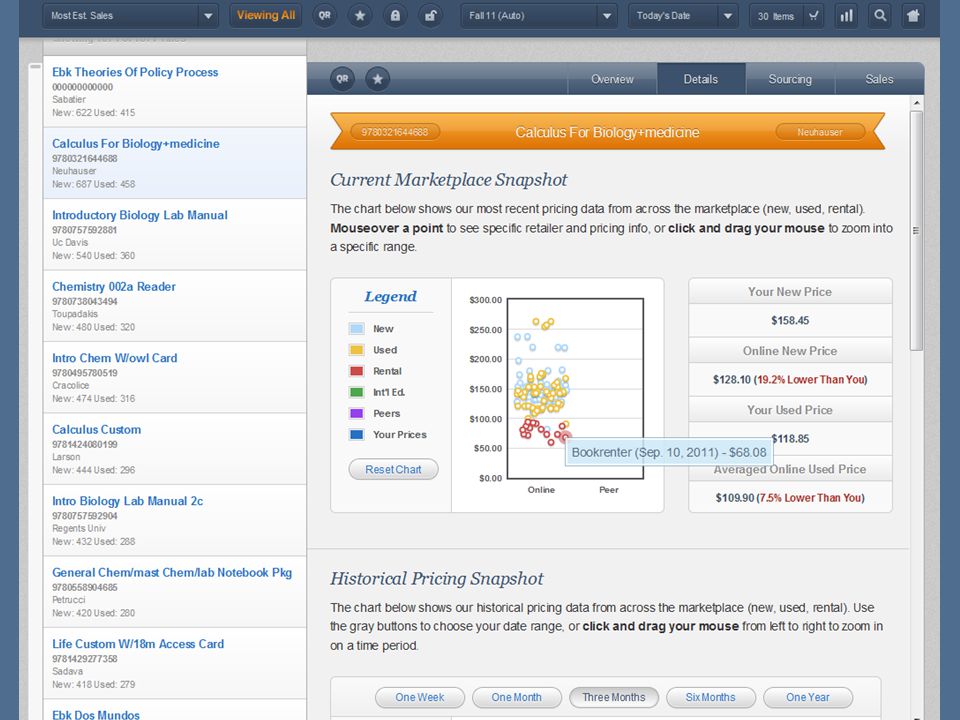The width and height of the screenshot is (960, 720).
Task: Go to the home icon
Action: pyautogui.click(x=913, y=15)
